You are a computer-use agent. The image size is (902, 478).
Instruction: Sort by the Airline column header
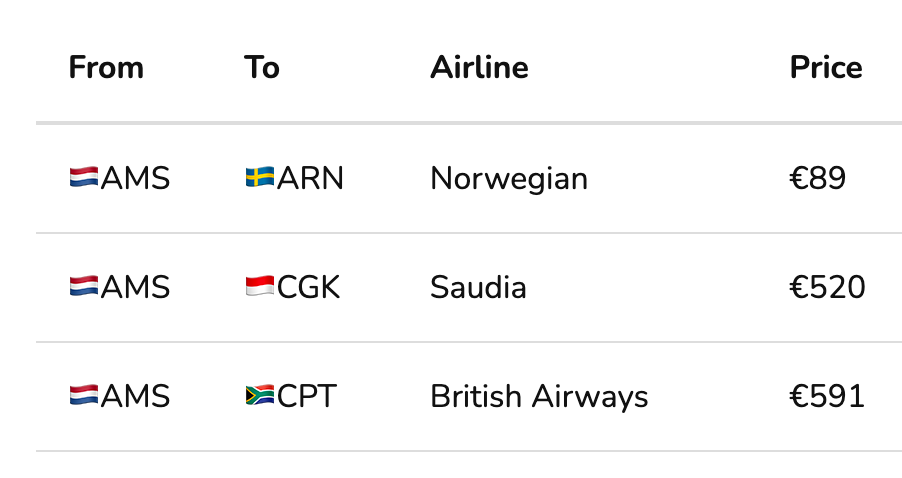[x=479, y=67]
